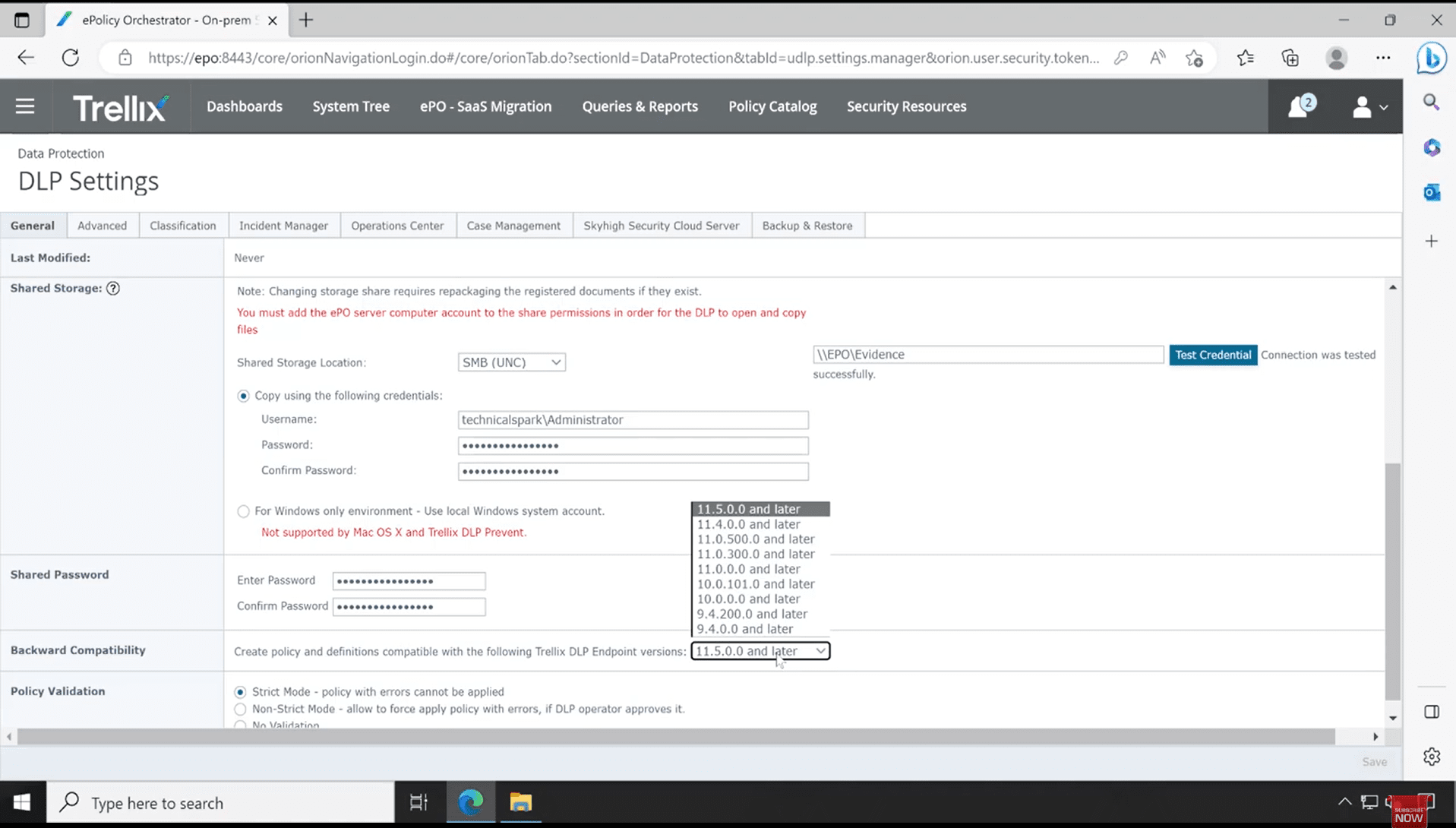
Task: Select For Windows only environment option
Action: (243, 510)
